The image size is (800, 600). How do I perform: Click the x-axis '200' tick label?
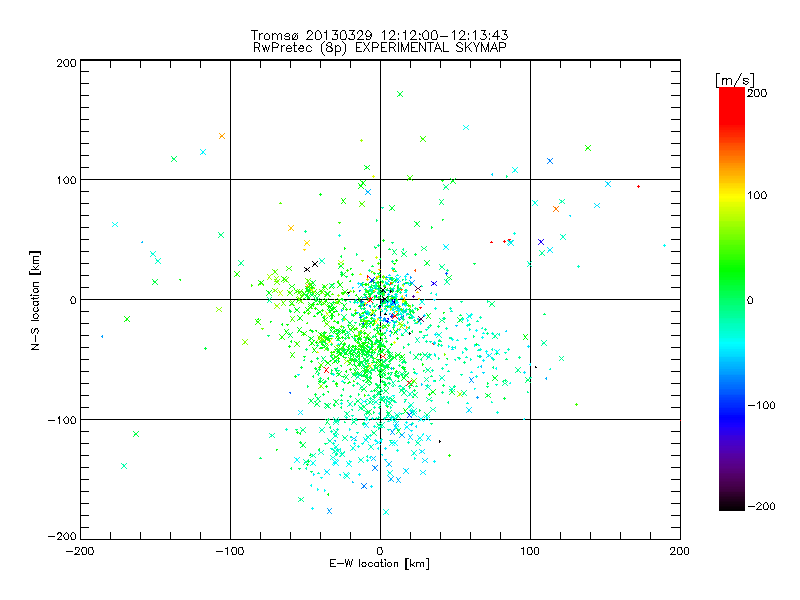(x=680, y=551)
